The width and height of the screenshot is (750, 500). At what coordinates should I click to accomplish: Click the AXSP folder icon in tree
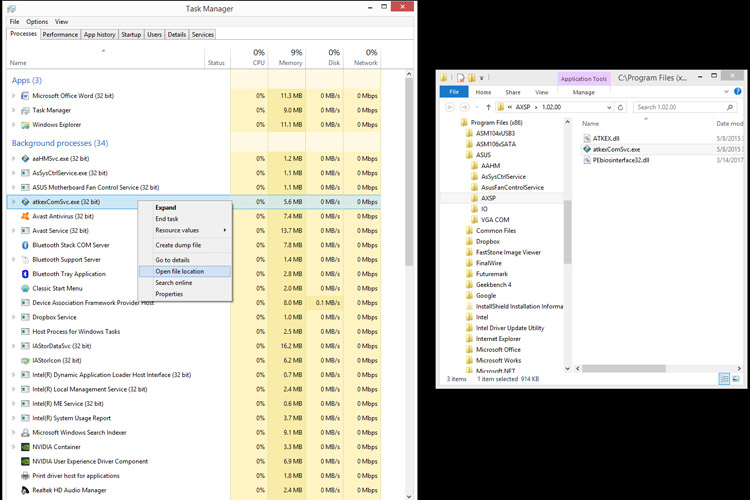click(x=474, y=198)
